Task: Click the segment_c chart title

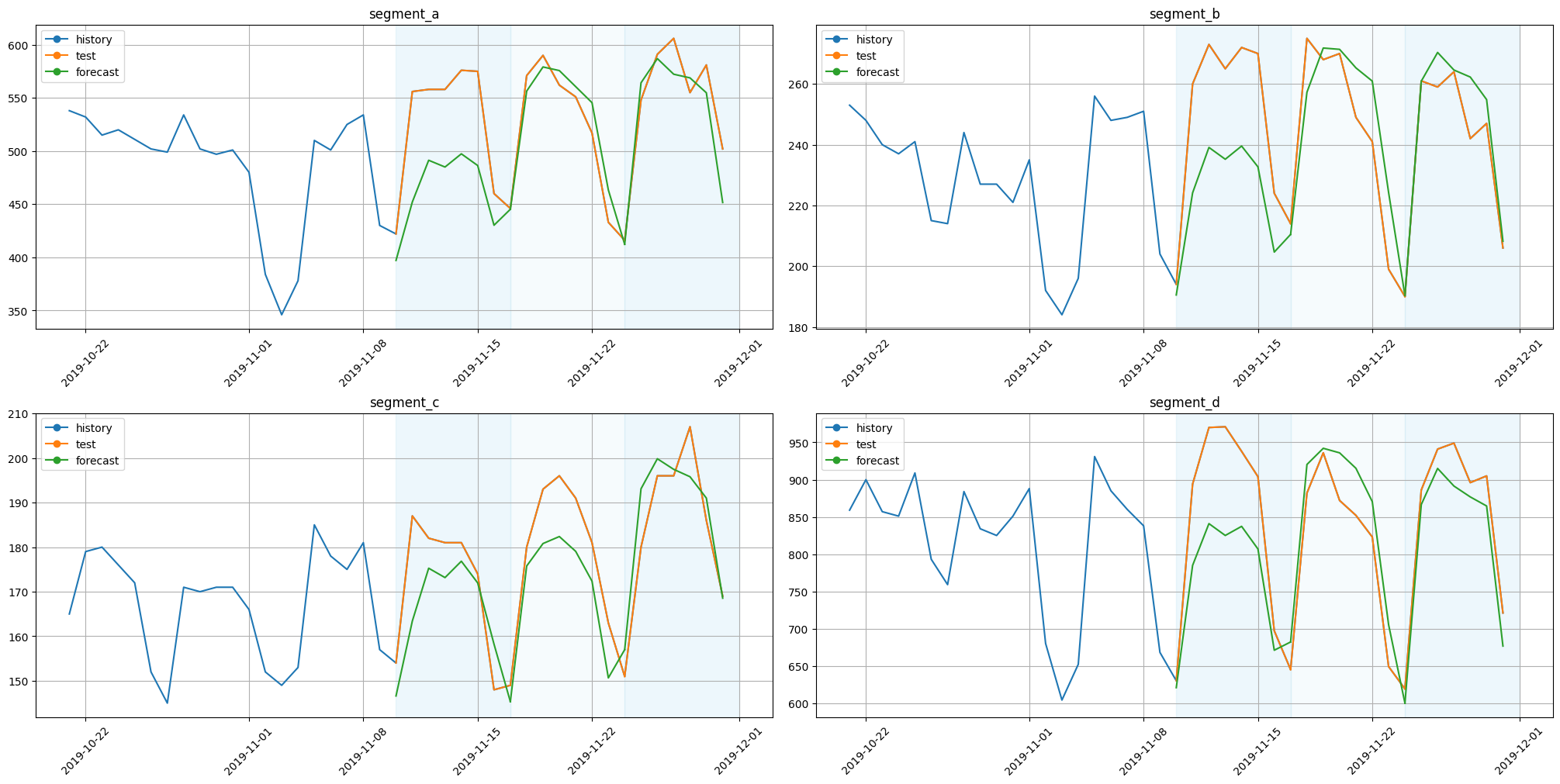Action: 404,402
